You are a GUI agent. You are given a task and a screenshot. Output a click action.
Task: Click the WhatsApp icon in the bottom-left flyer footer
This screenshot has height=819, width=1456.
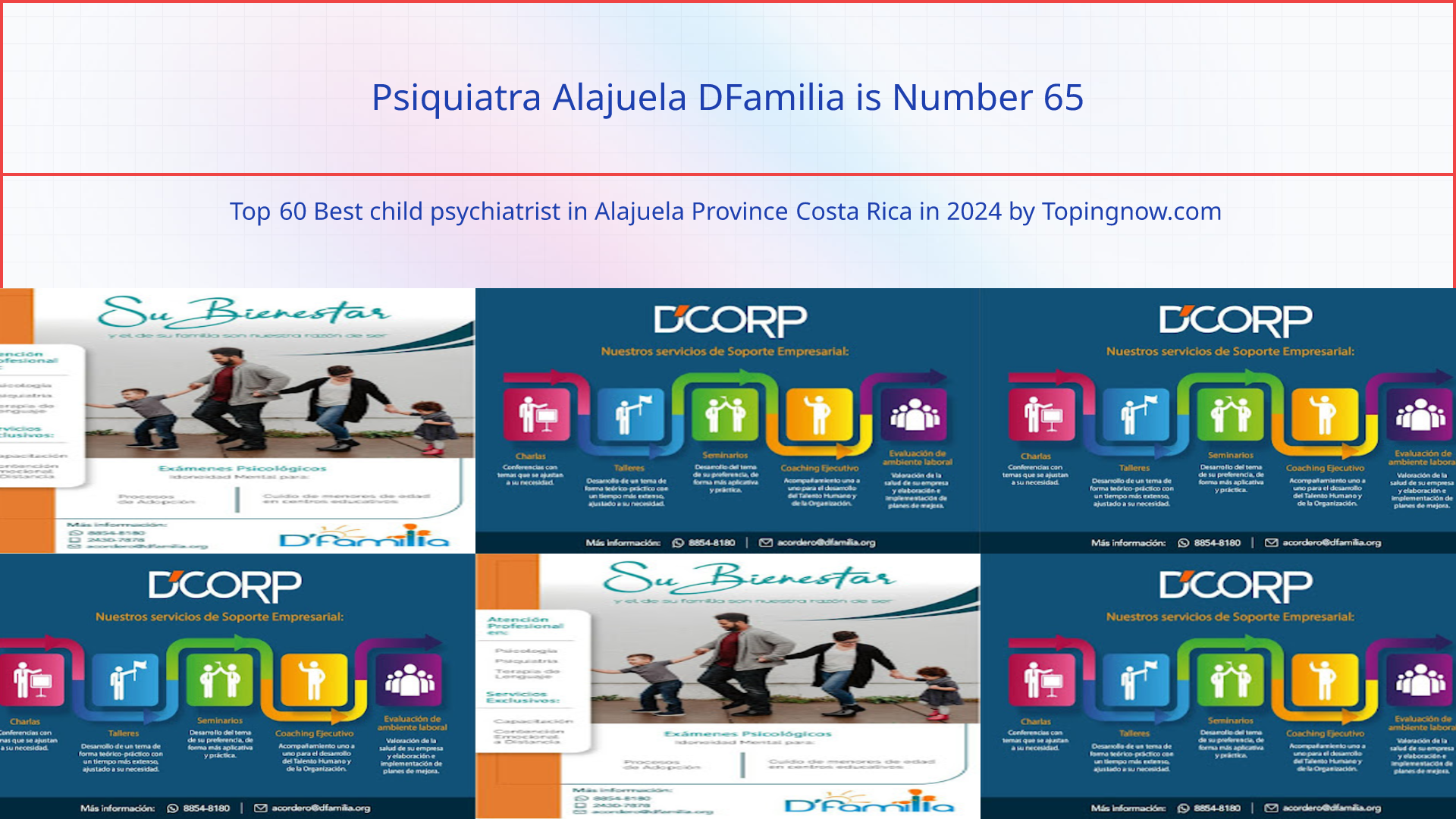point(173,808)
